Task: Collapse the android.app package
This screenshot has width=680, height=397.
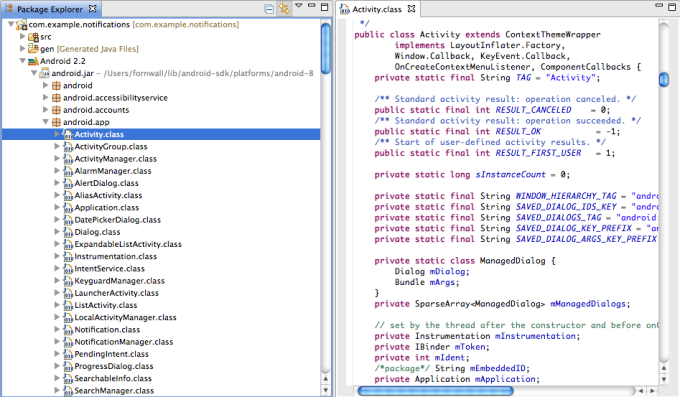Action: [46, 122]
